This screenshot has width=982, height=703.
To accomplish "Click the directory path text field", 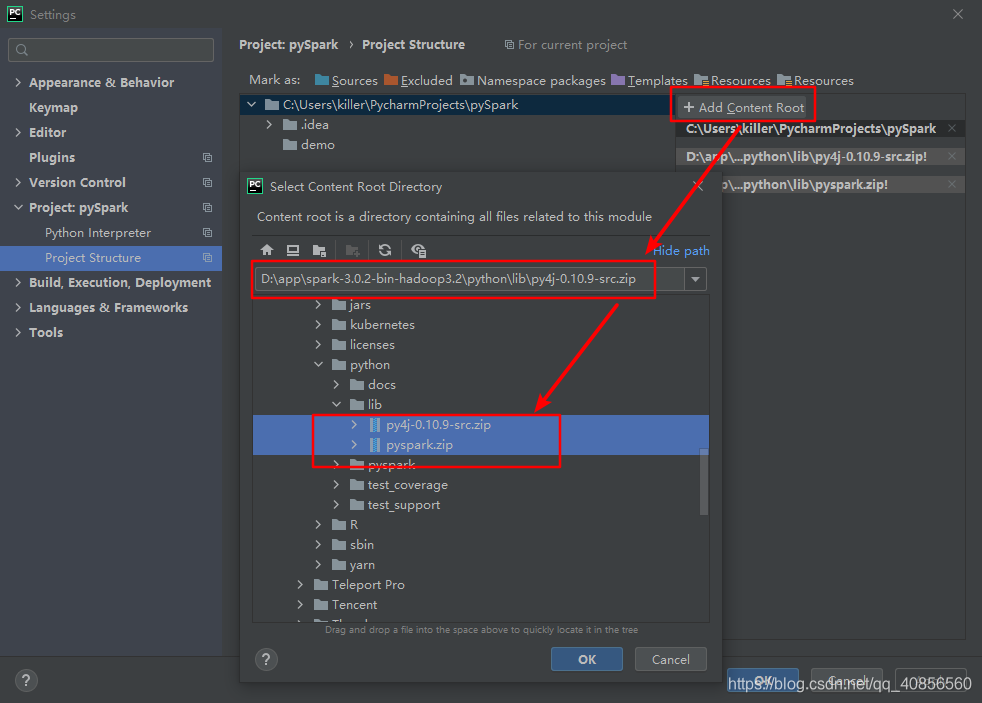I will click(x=470, y=279).
